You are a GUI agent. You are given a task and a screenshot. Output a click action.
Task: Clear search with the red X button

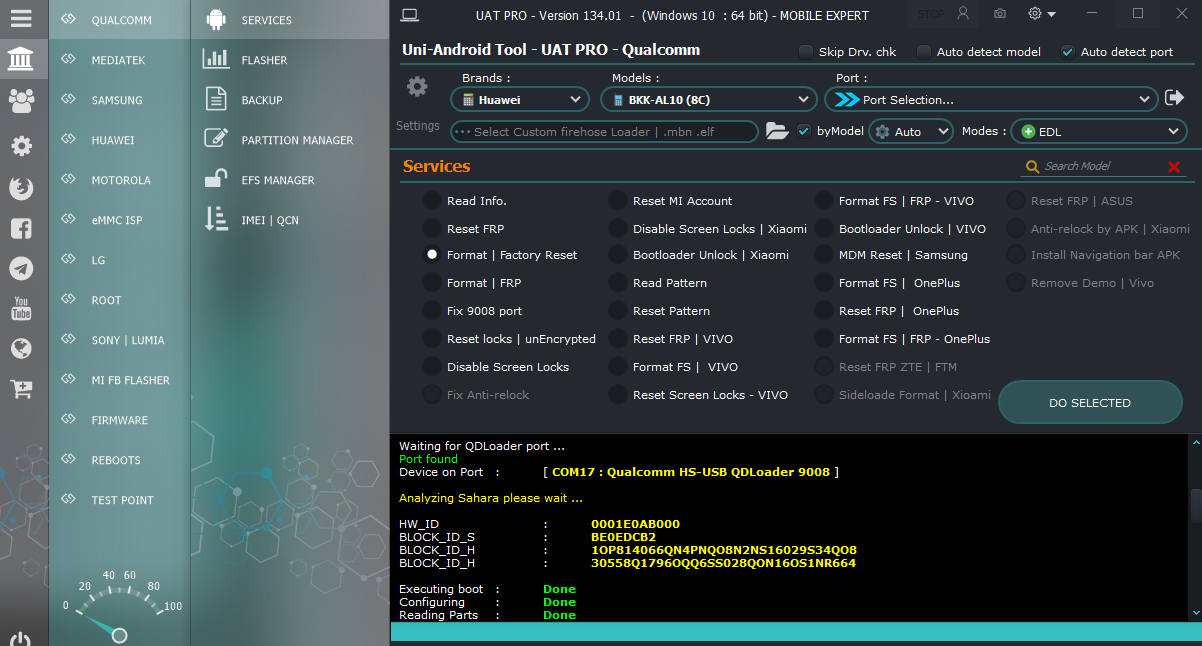1174,167
